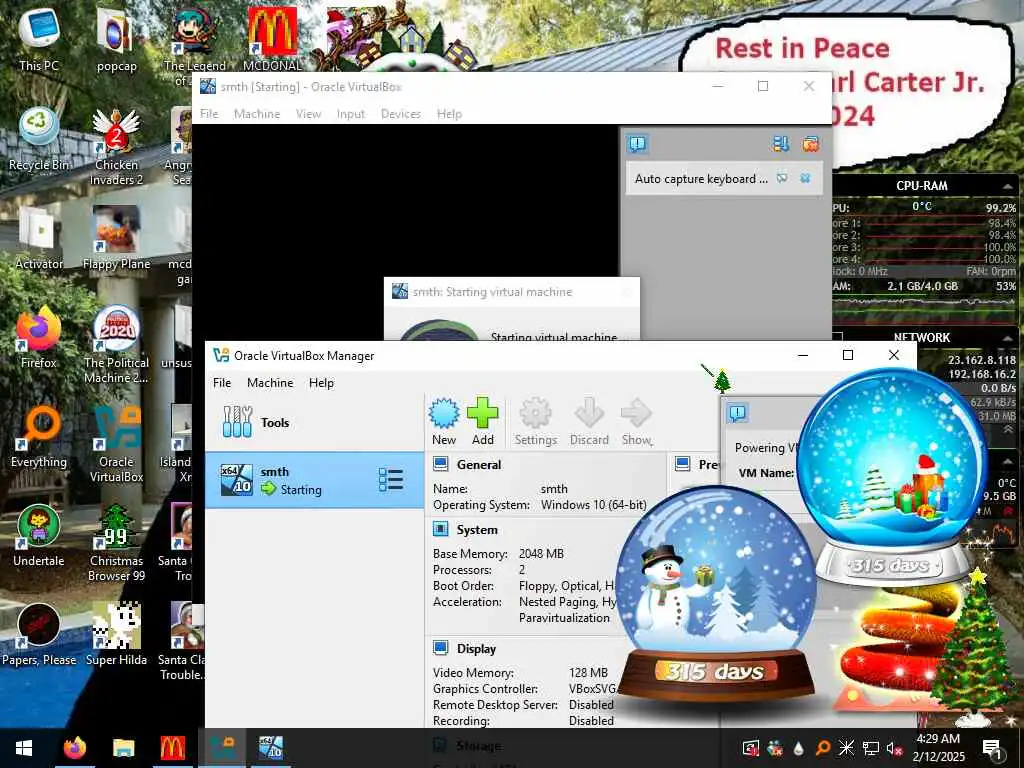
Task: Select the Super Hilda desktop shortcut
Action: coord(116,635)
